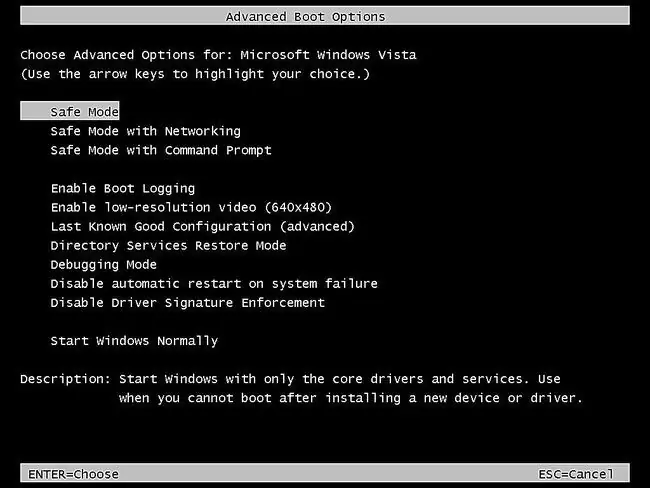
Task: Select Safe Mode with Command Prompt
Action: tap(161, 150)
